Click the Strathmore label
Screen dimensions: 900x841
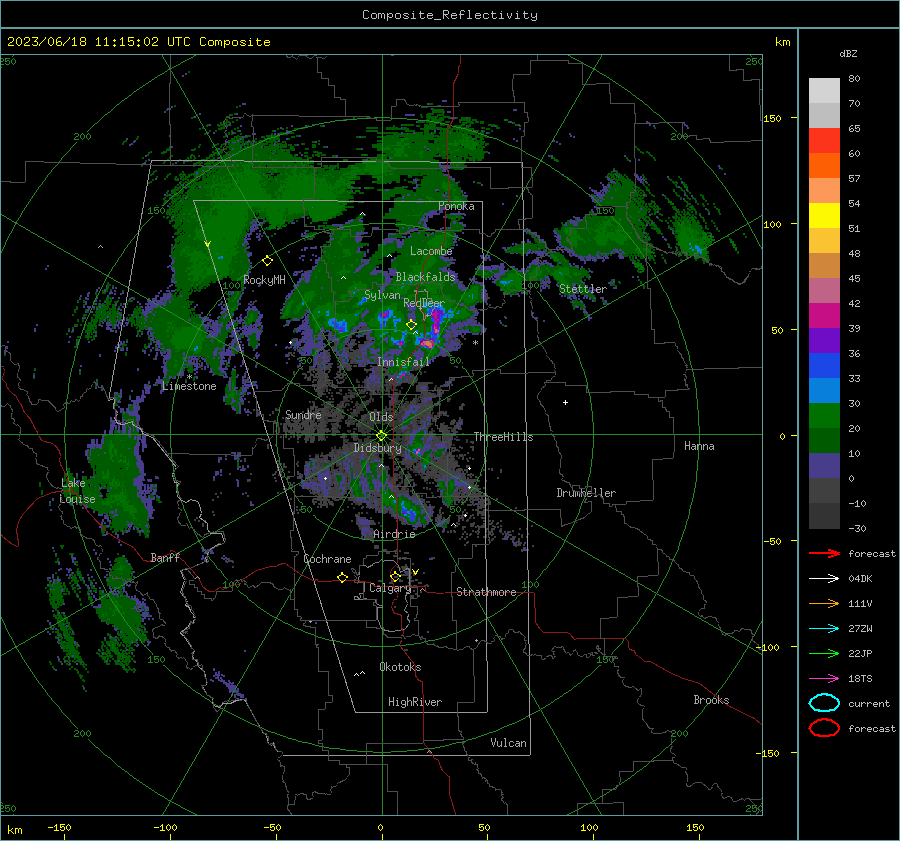click(x=486, y=592)
